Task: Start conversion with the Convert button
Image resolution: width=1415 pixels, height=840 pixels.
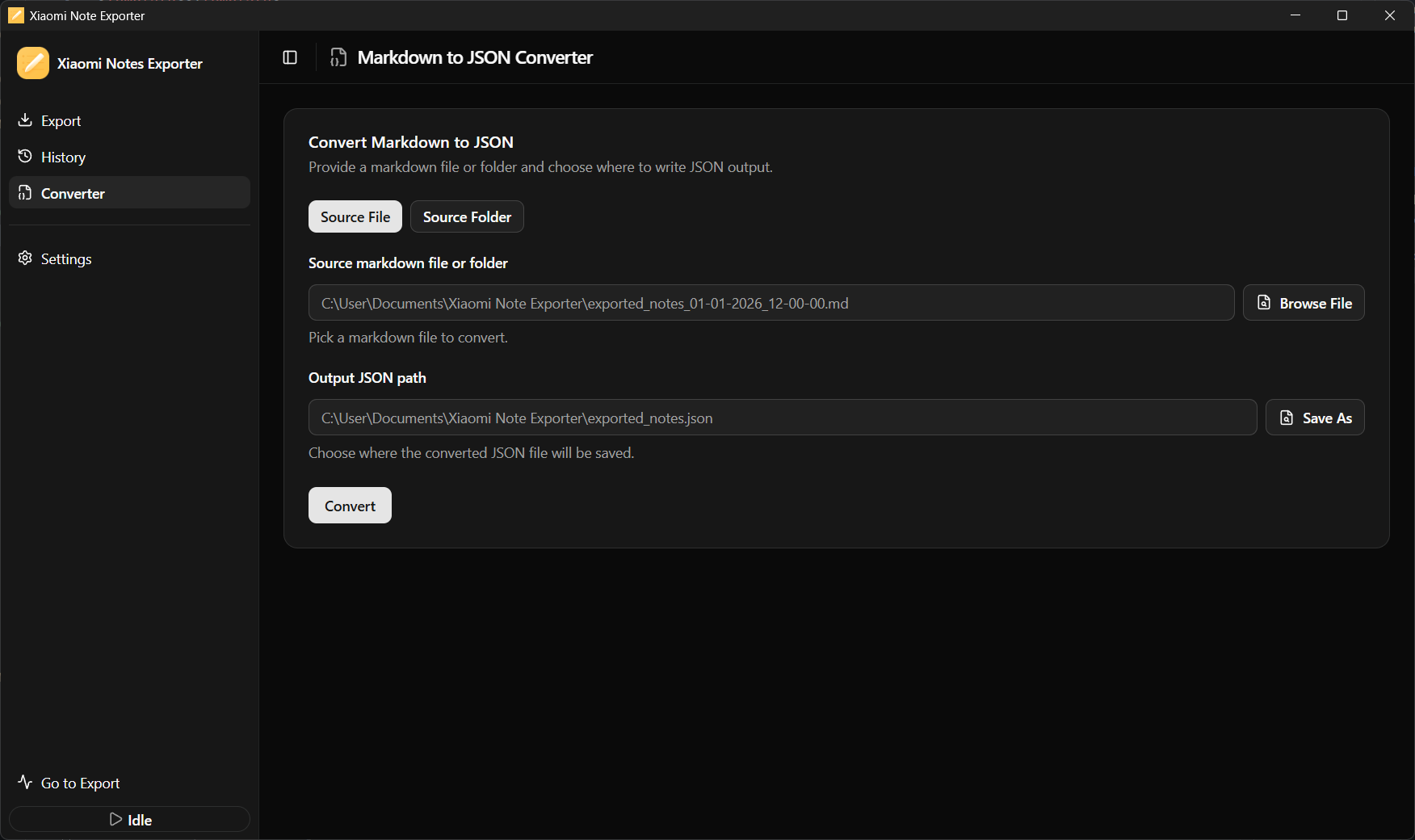Action: [x=350, y=506]
